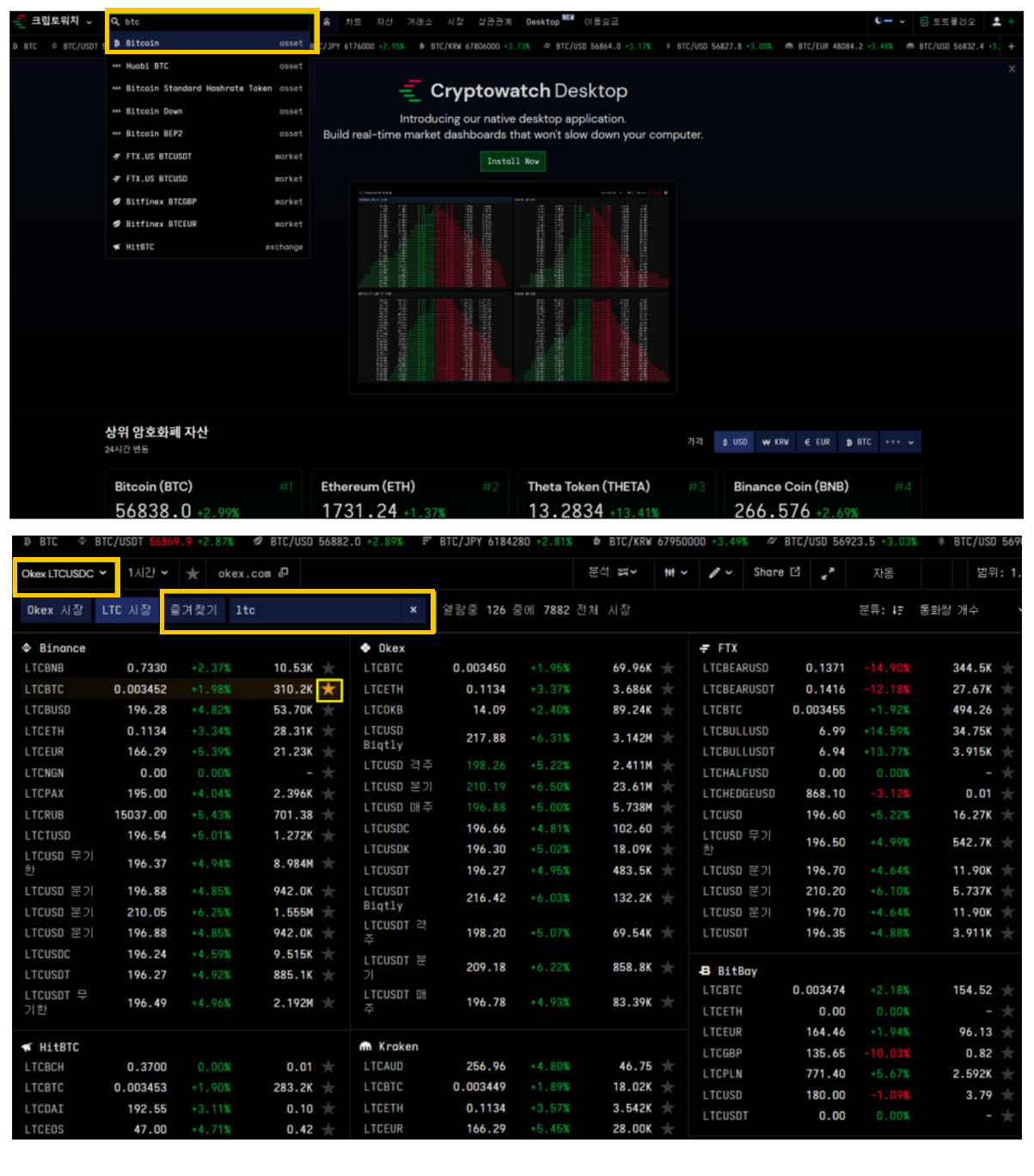This screenshot has height=1176, width=1034.
Task: Open the 1시간 interval dropdown
Action: click(148, 573)
